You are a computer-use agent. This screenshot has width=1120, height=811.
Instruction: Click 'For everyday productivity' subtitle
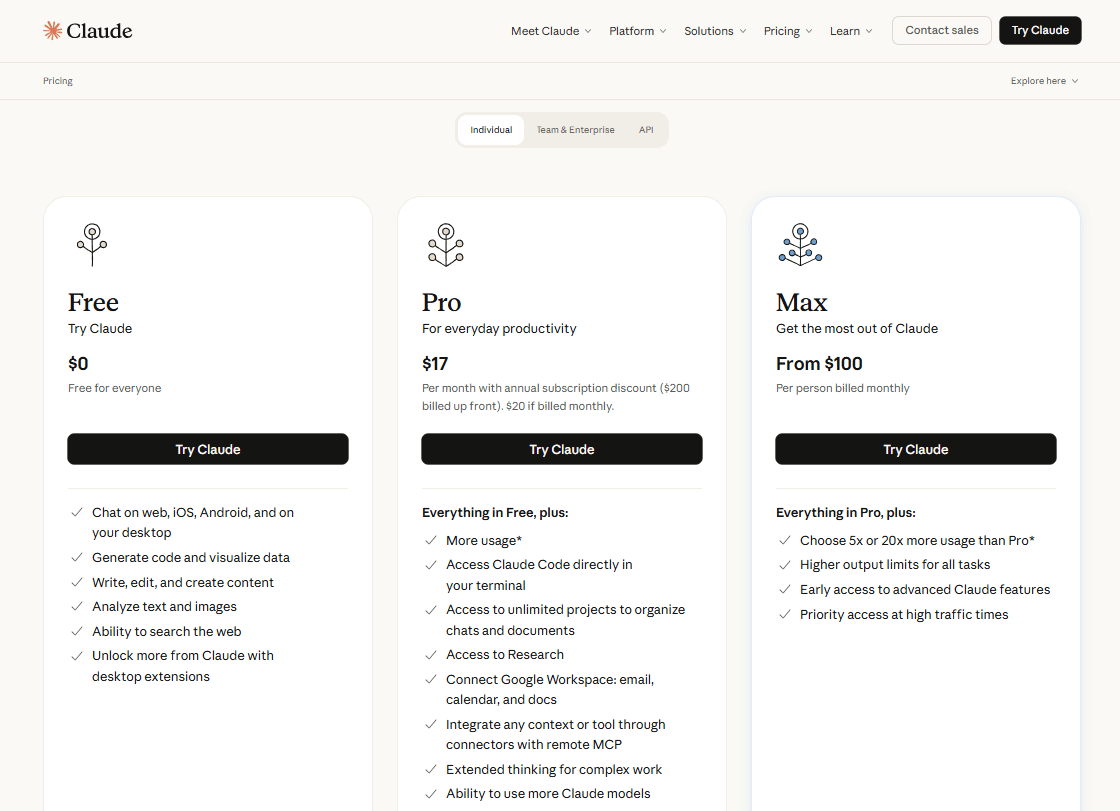(499, 329)
